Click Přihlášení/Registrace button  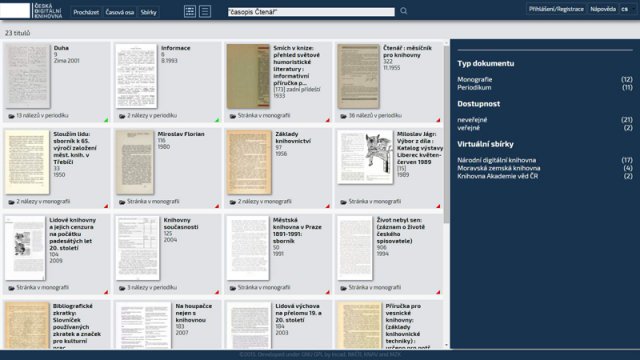point(556,9)
